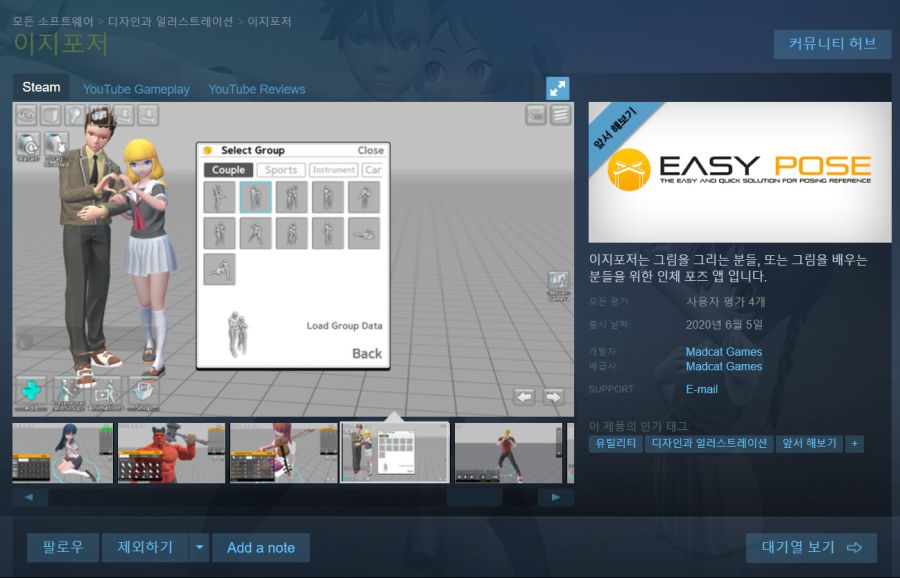Click the hamburger menu icon in Easy Pose
Screen dimensions: 900x578
(x=561, y=115)
